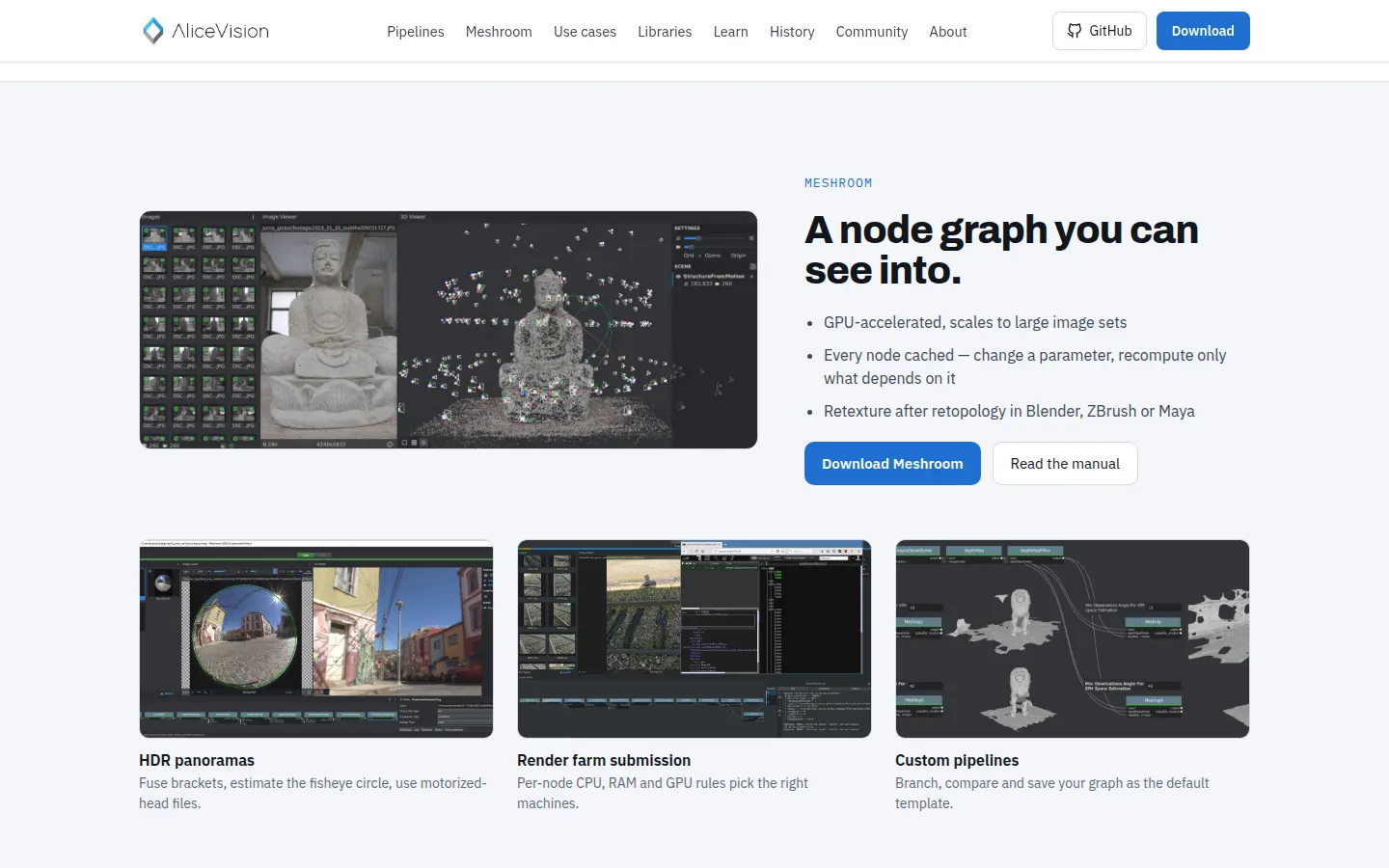Viewport: 1389px width, 868px height.
Task: Open the Pipelines menu item
Action: click(416, 32)
